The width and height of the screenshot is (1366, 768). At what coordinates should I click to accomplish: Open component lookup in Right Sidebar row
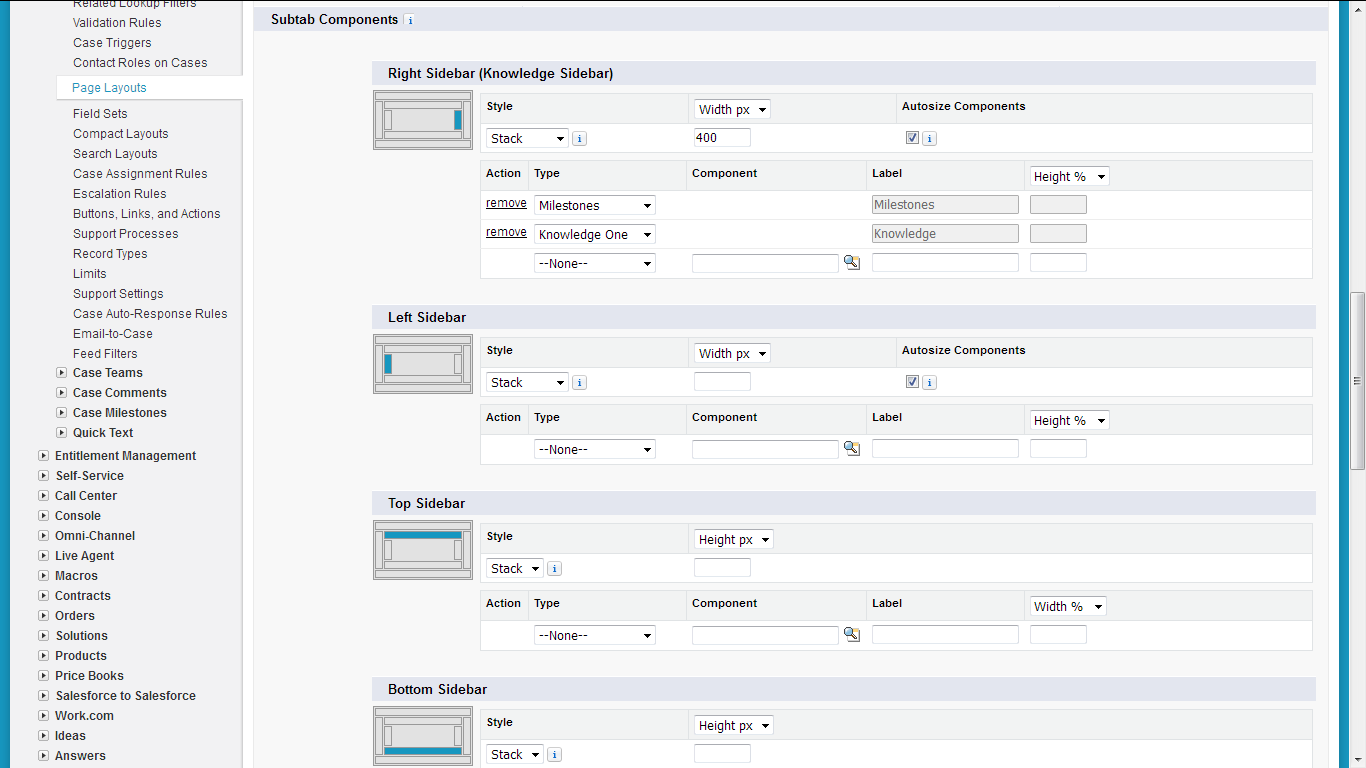(851, 263)
